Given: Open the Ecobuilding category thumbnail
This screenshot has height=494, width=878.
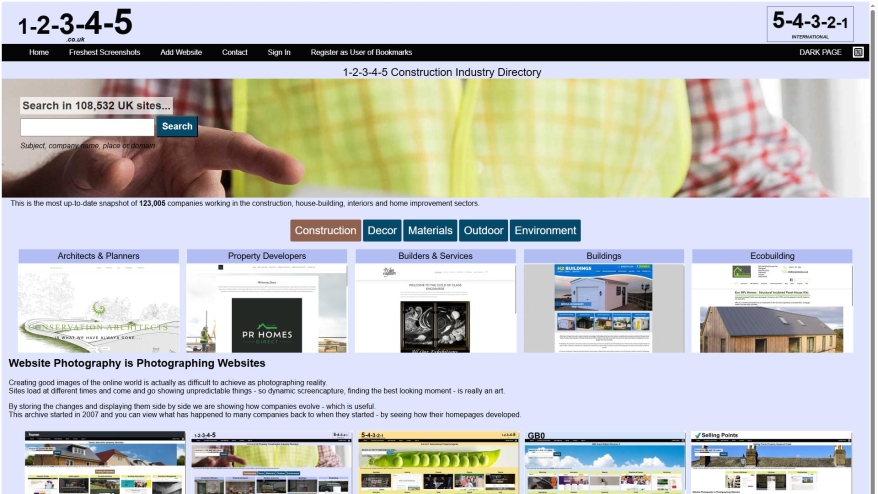Looking at the screenshot, I should [x=772, y=308].
